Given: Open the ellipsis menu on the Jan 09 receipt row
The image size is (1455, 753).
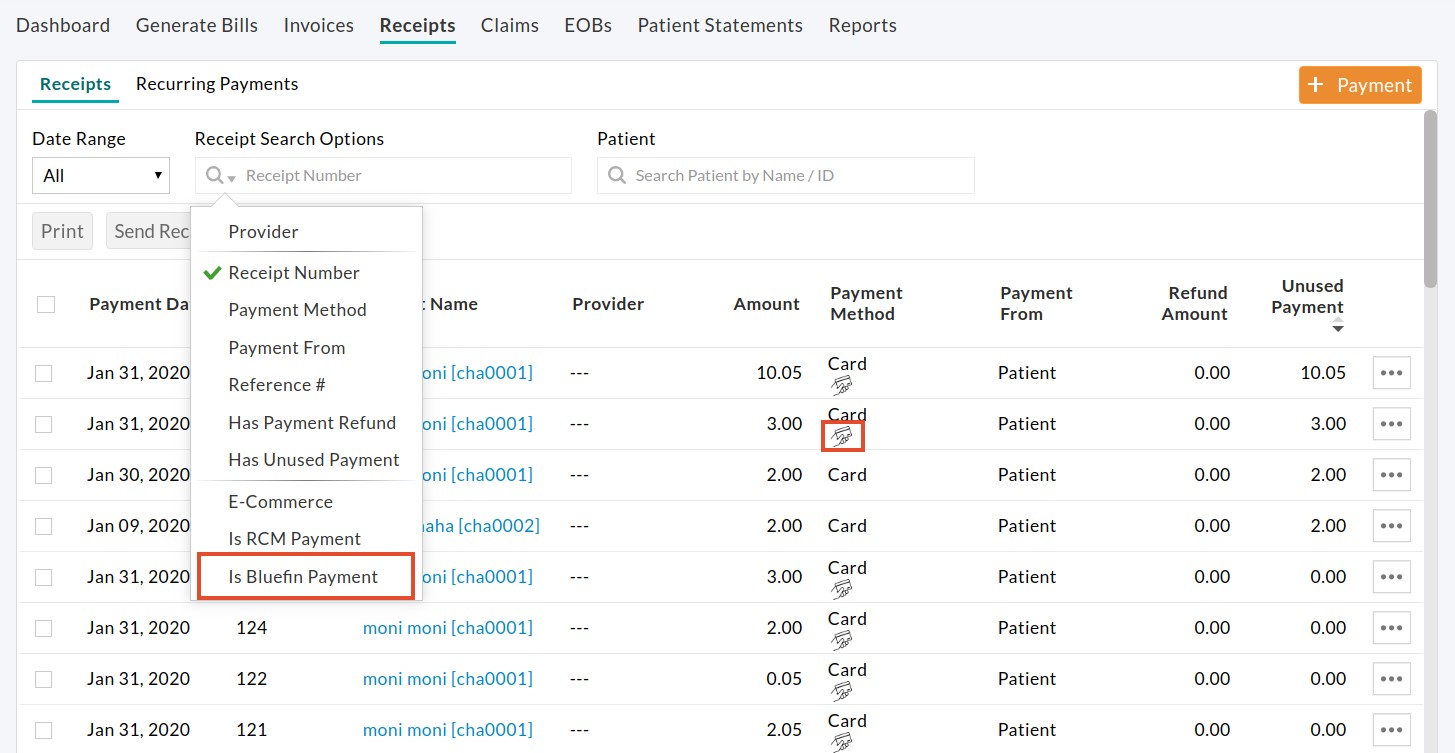Looking at the screenshot, I should (x=1391, y=525).
